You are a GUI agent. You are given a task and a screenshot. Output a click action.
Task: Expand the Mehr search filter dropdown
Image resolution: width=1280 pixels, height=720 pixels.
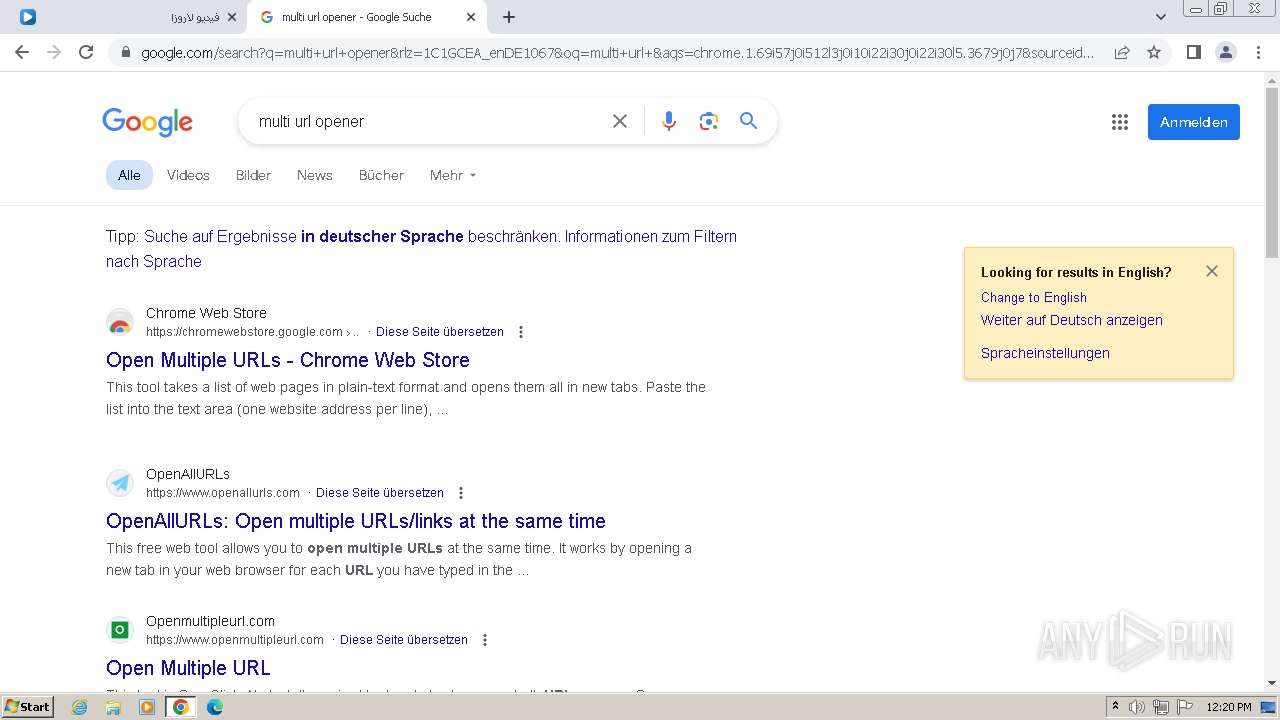[x=453, y=175]
